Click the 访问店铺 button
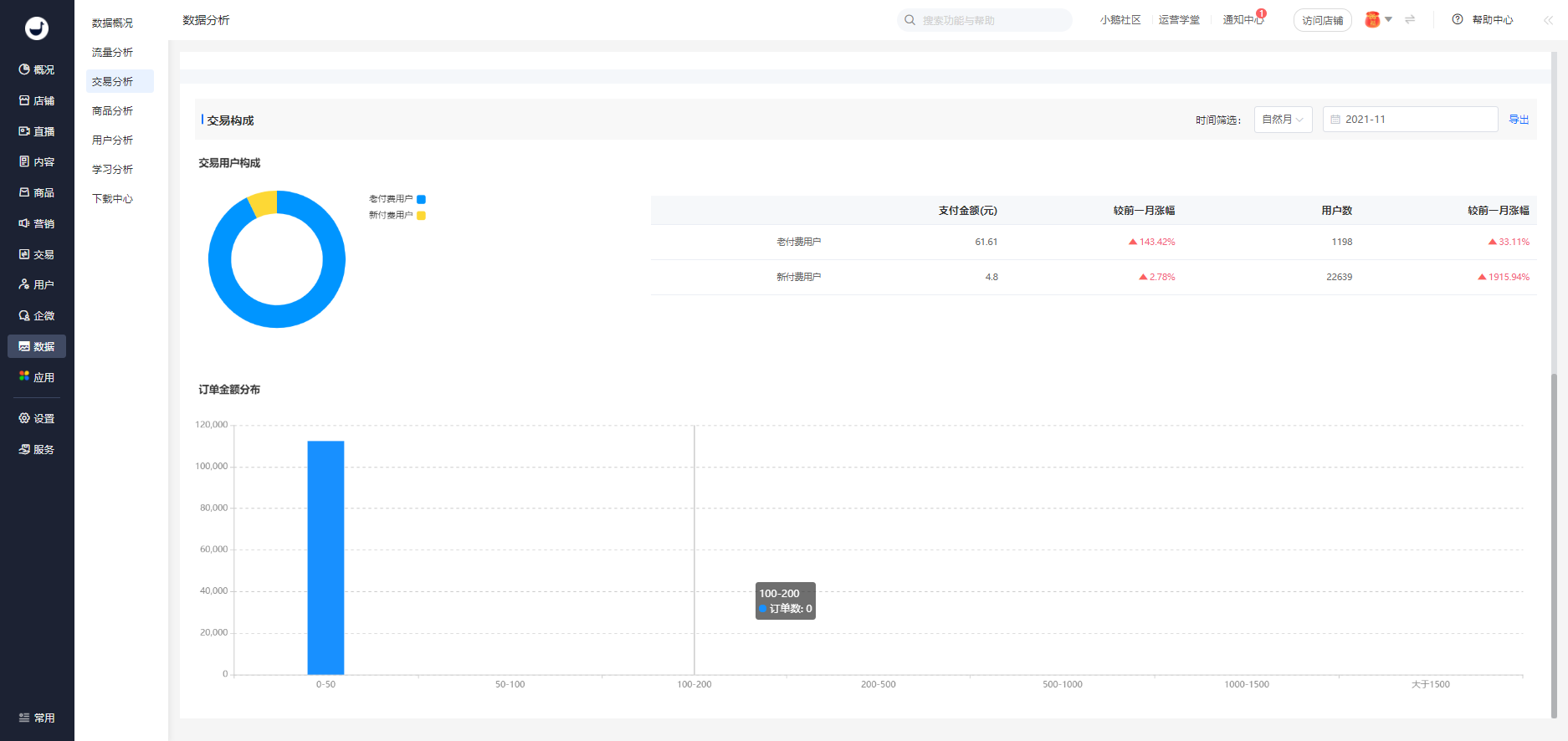 point(1322,20)
